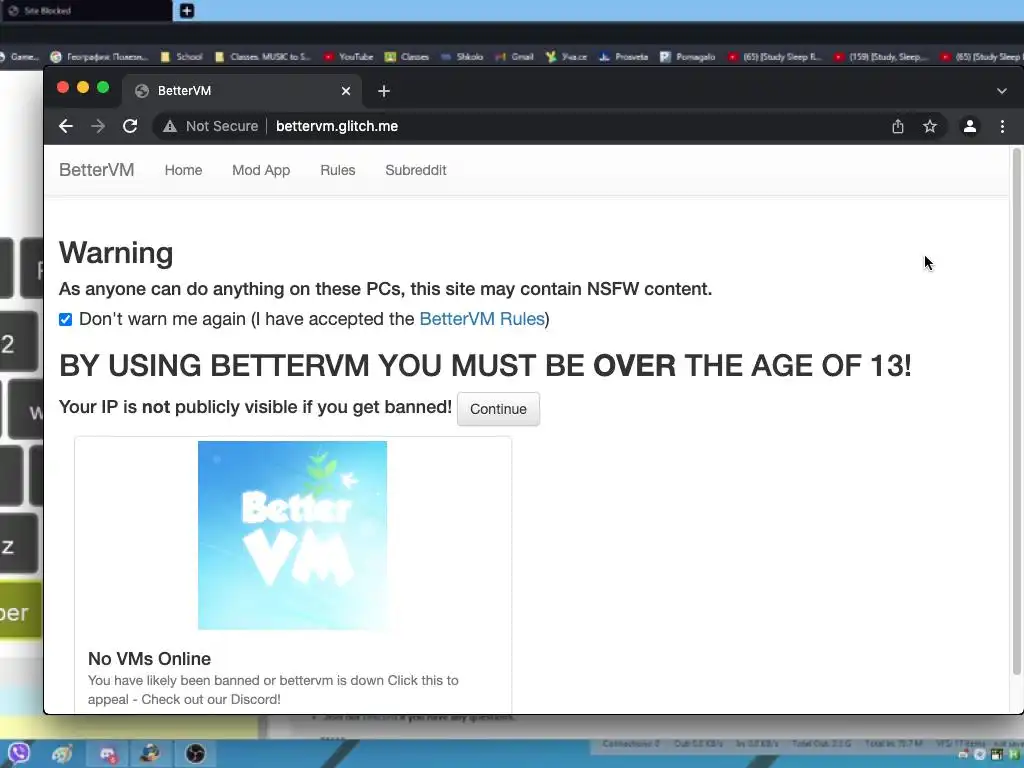Select the BetterVM browser tab
This screenshot has width=1024, height=768.
pyautogui.click(x=242, y=91)
